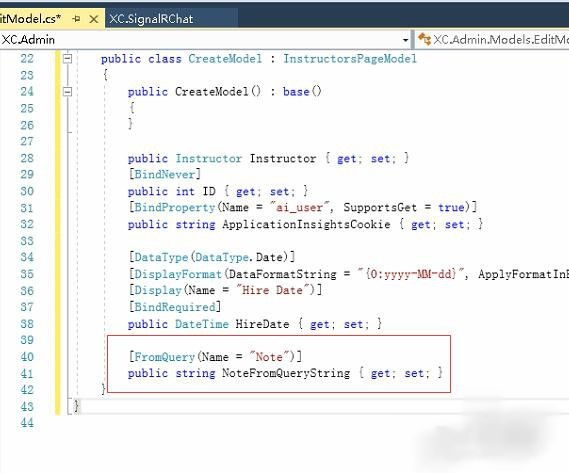Viewport: 569px width, 473px height.
Task: Click ApplicationInsightsCookie property name
Action: tap(306, 224)
